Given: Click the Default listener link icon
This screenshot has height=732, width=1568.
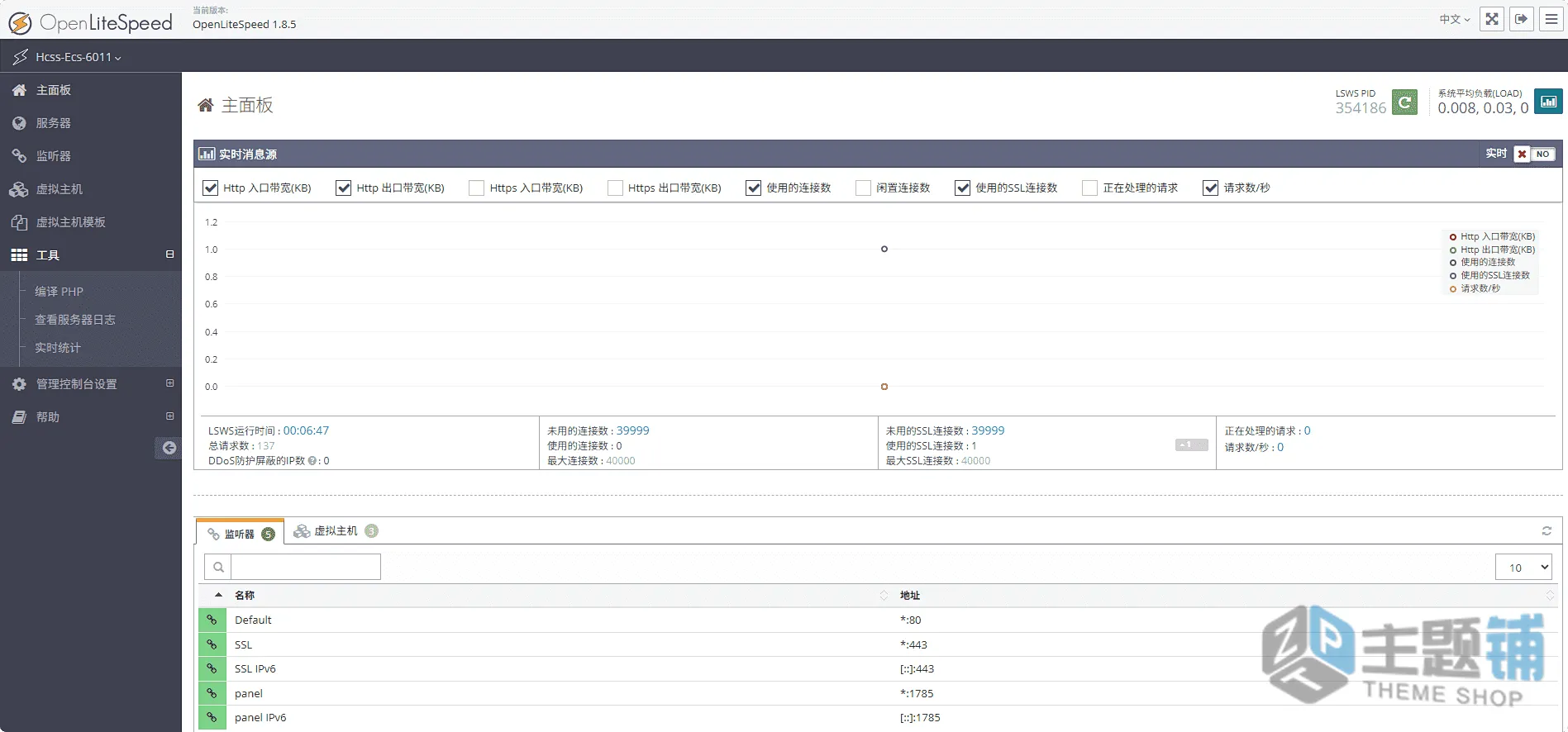Looking at the screenshot, I should click(x=212, y=620).
